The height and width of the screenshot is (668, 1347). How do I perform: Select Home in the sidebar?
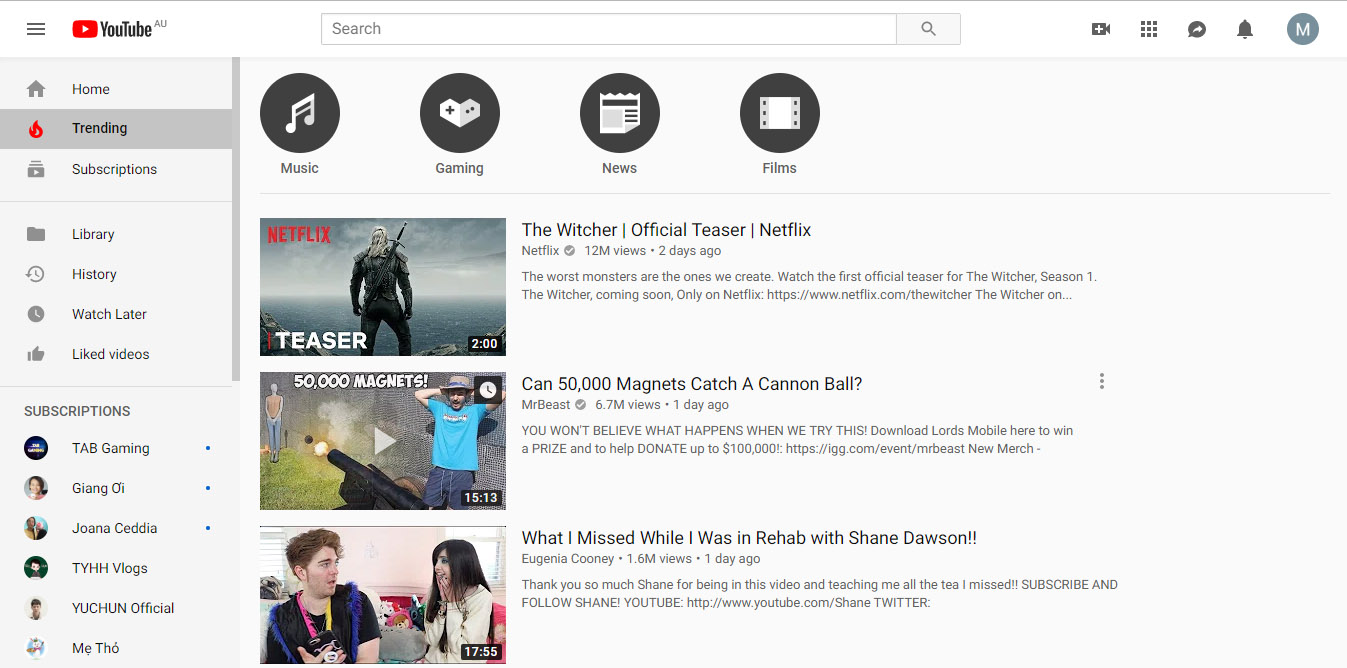116,89
